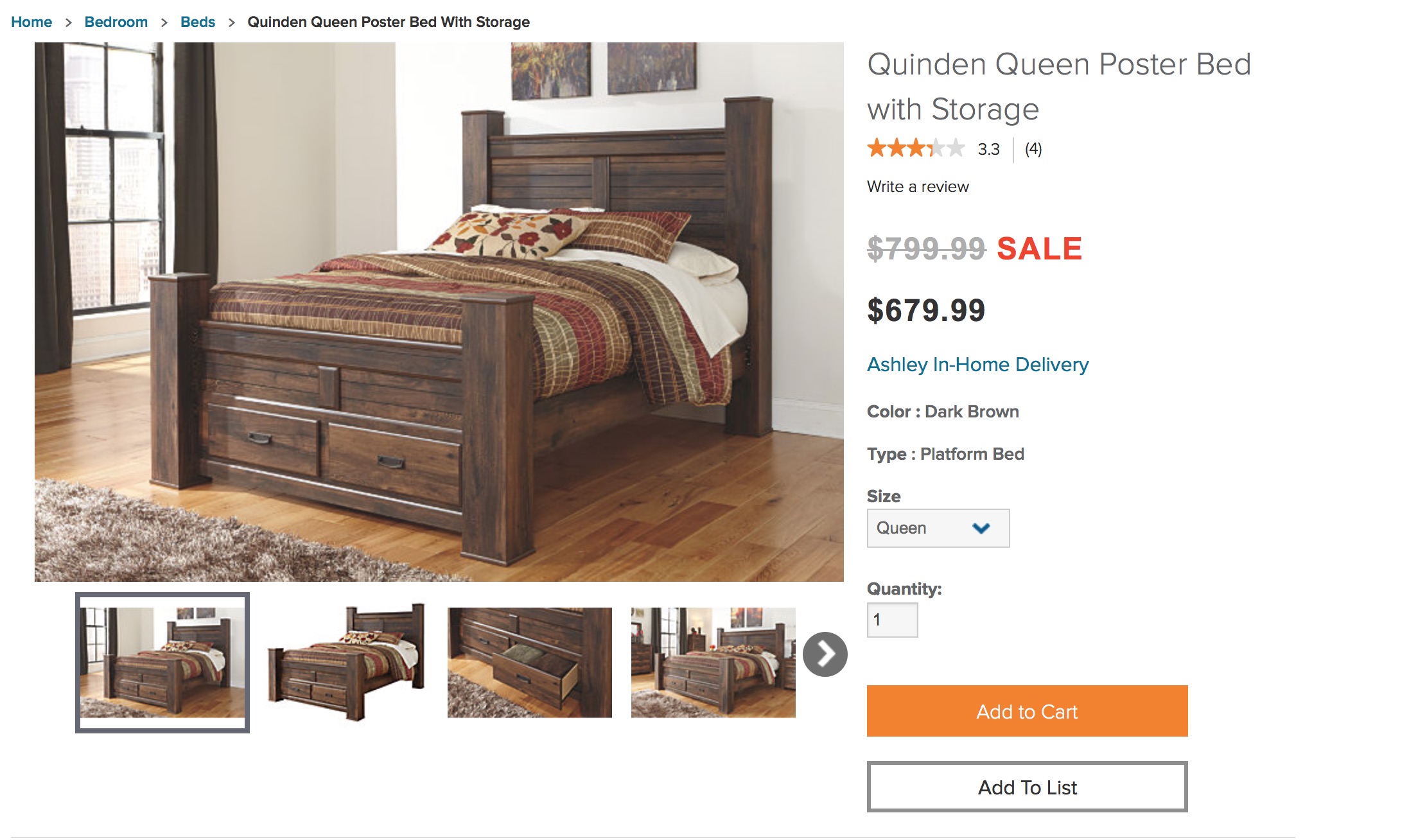The height and width of the screenshot is (840, 1409).
Task: Click Write a review link
Action: click(918, 187)
